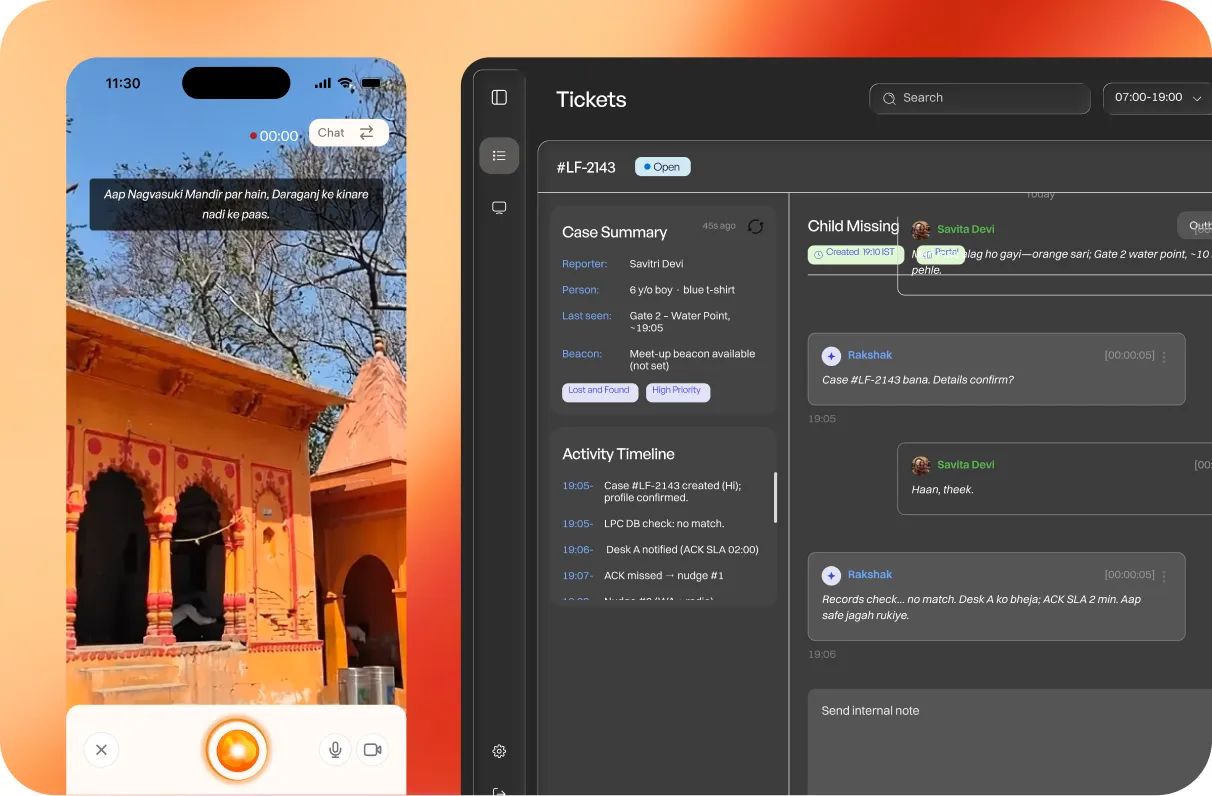Click the Activity Timeline scrollbar

tap(775, 497)
